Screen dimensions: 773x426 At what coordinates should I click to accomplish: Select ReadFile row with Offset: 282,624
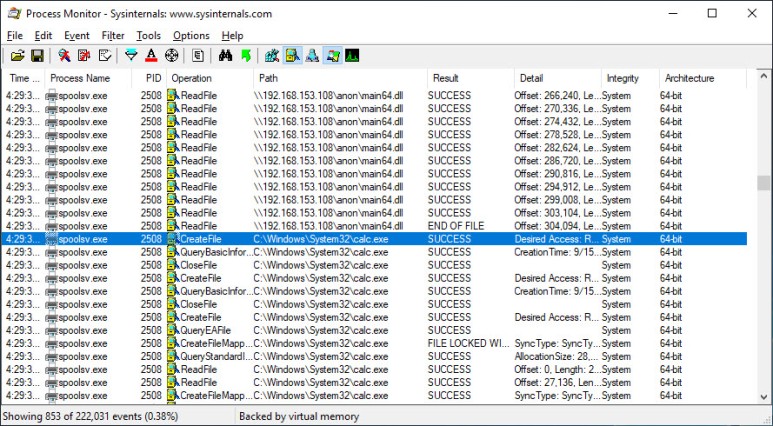click(374, 148)
